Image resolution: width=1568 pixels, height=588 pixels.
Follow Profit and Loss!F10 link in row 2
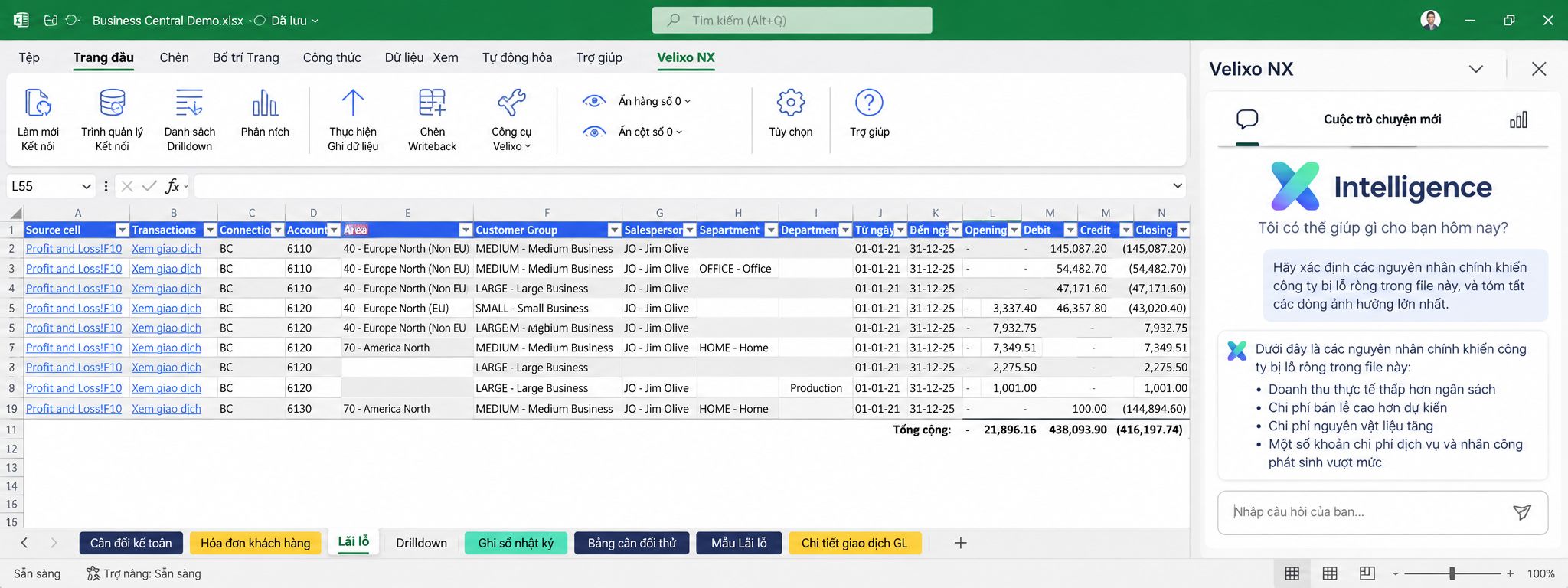point(73,249)
